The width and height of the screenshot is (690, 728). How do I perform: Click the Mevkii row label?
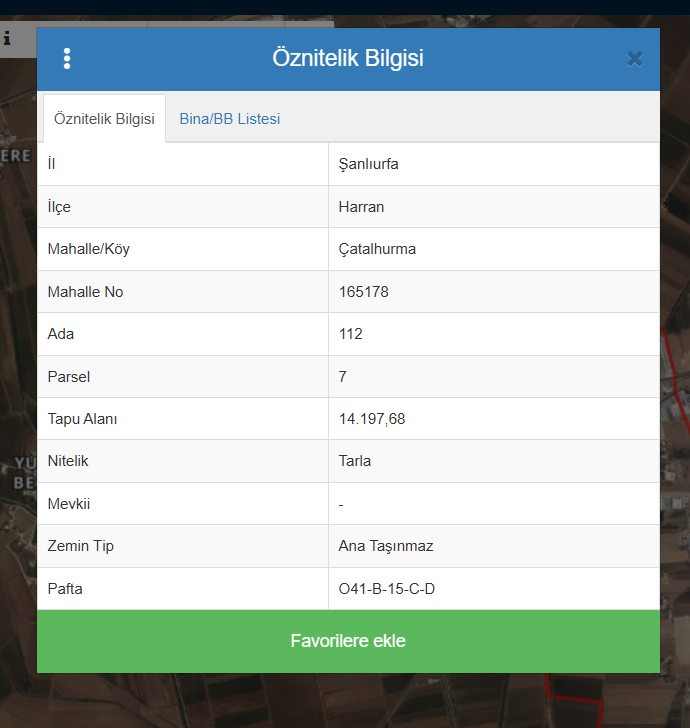[x=68, y=504]
